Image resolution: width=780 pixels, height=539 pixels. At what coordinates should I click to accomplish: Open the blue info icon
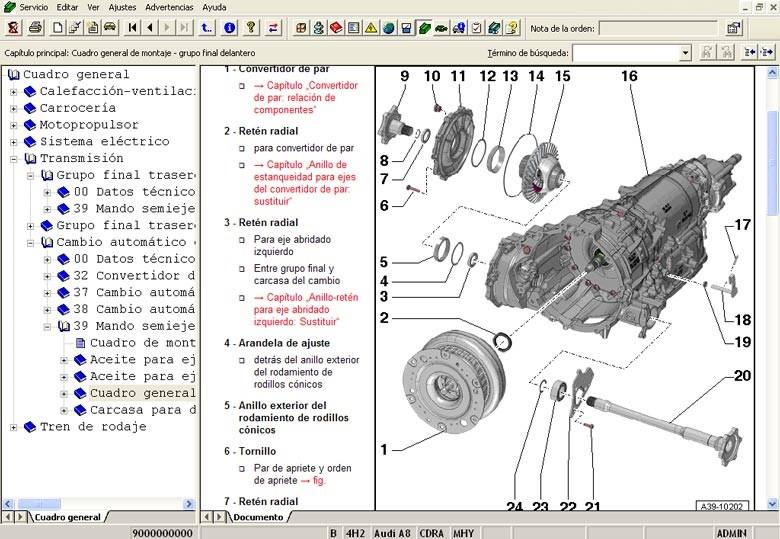(x=229, y=27)
